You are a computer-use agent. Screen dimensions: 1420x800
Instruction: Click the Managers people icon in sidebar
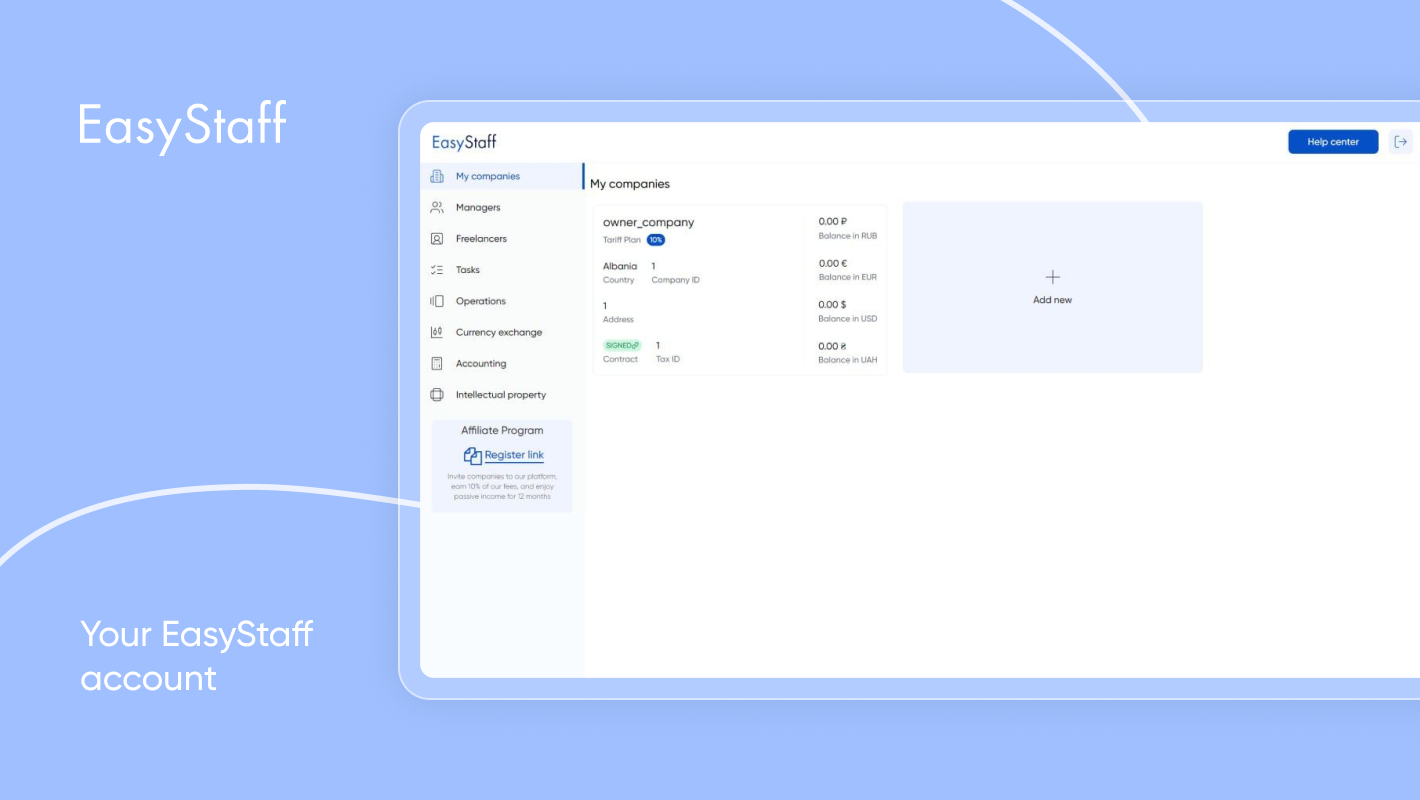436,207
